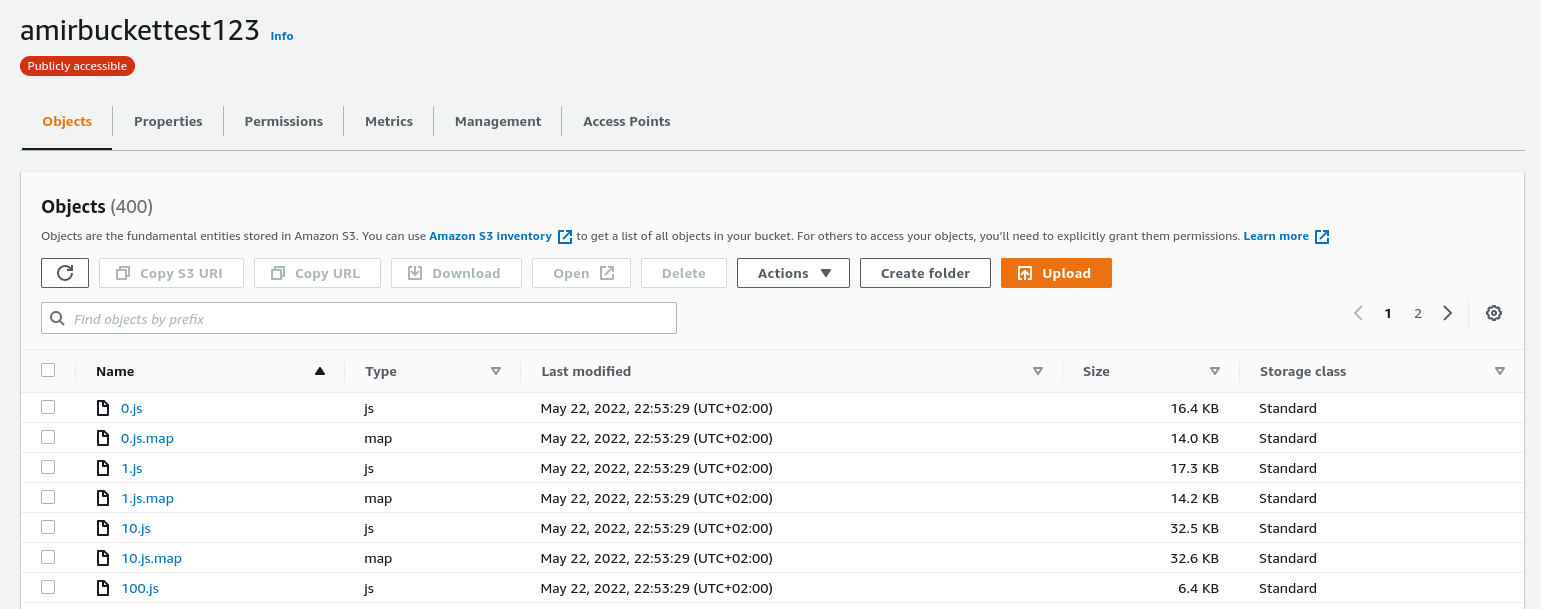Click the 16.4 KB size cell
This screenshot has width=1541, height=609.
(x=1195, y=408)
